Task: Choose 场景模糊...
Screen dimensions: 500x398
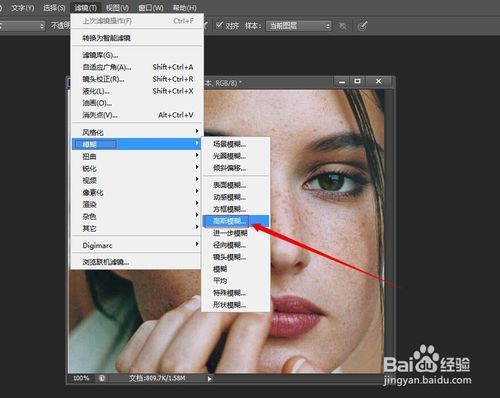Action: [236, 144]
